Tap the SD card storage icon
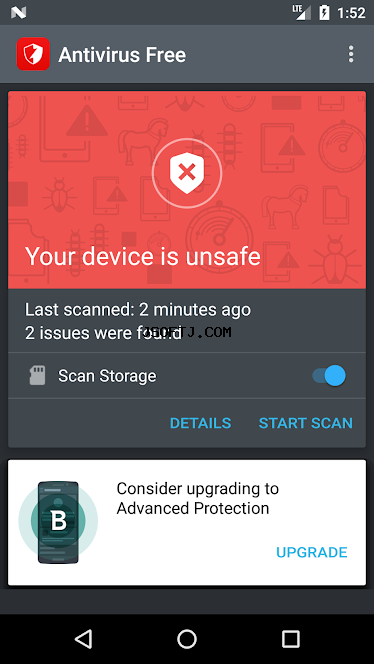374x664 pixels. pyautogui.click(x=38, y=376)
